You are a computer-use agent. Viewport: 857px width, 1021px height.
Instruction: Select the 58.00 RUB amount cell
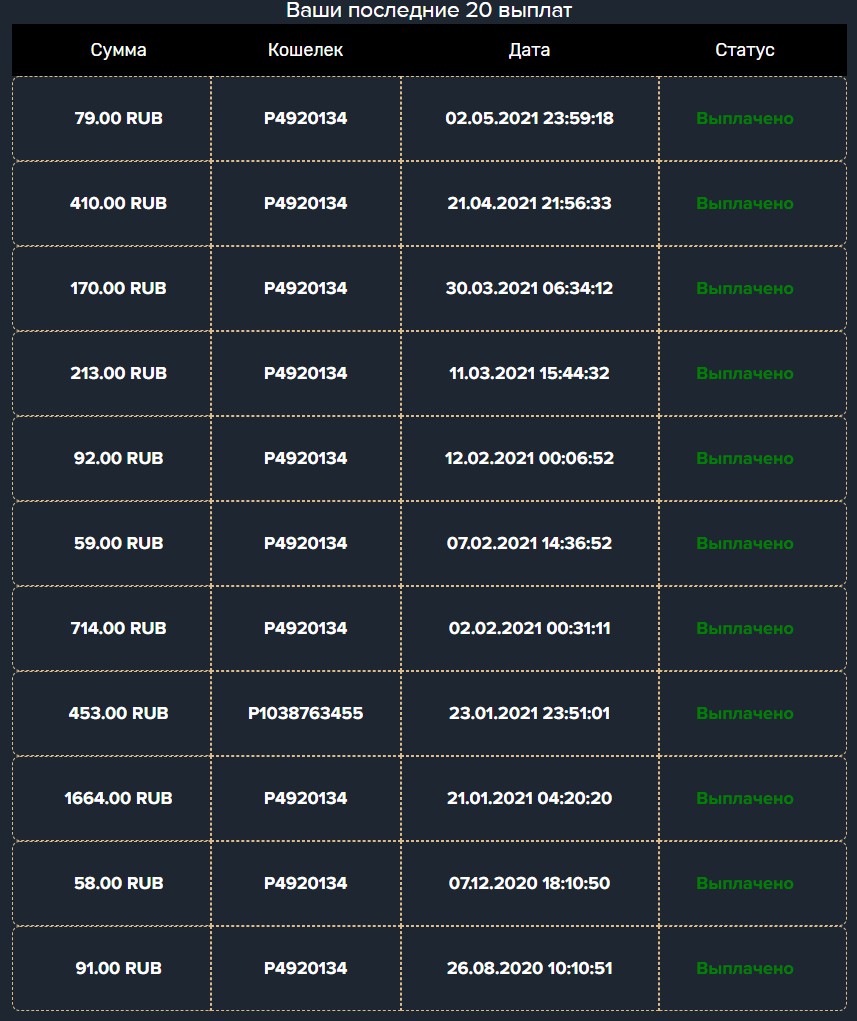112,883
